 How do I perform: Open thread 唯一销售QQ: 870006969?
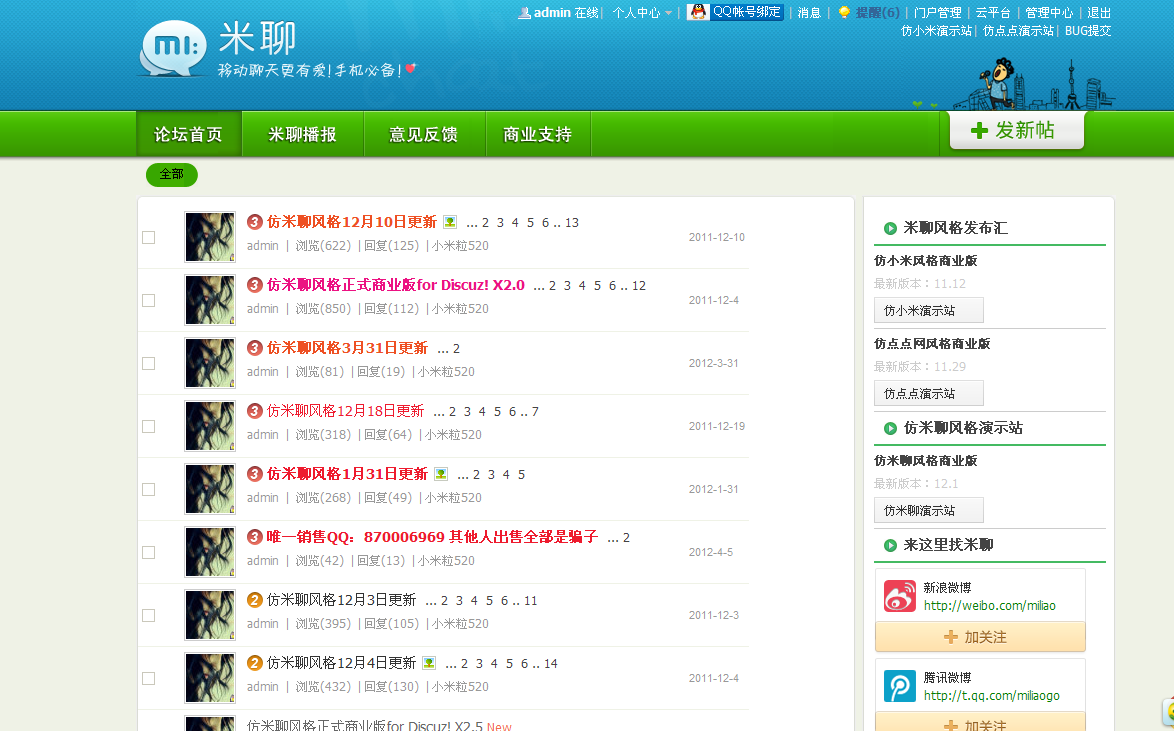pyautogui.click(x=432, y=537)
